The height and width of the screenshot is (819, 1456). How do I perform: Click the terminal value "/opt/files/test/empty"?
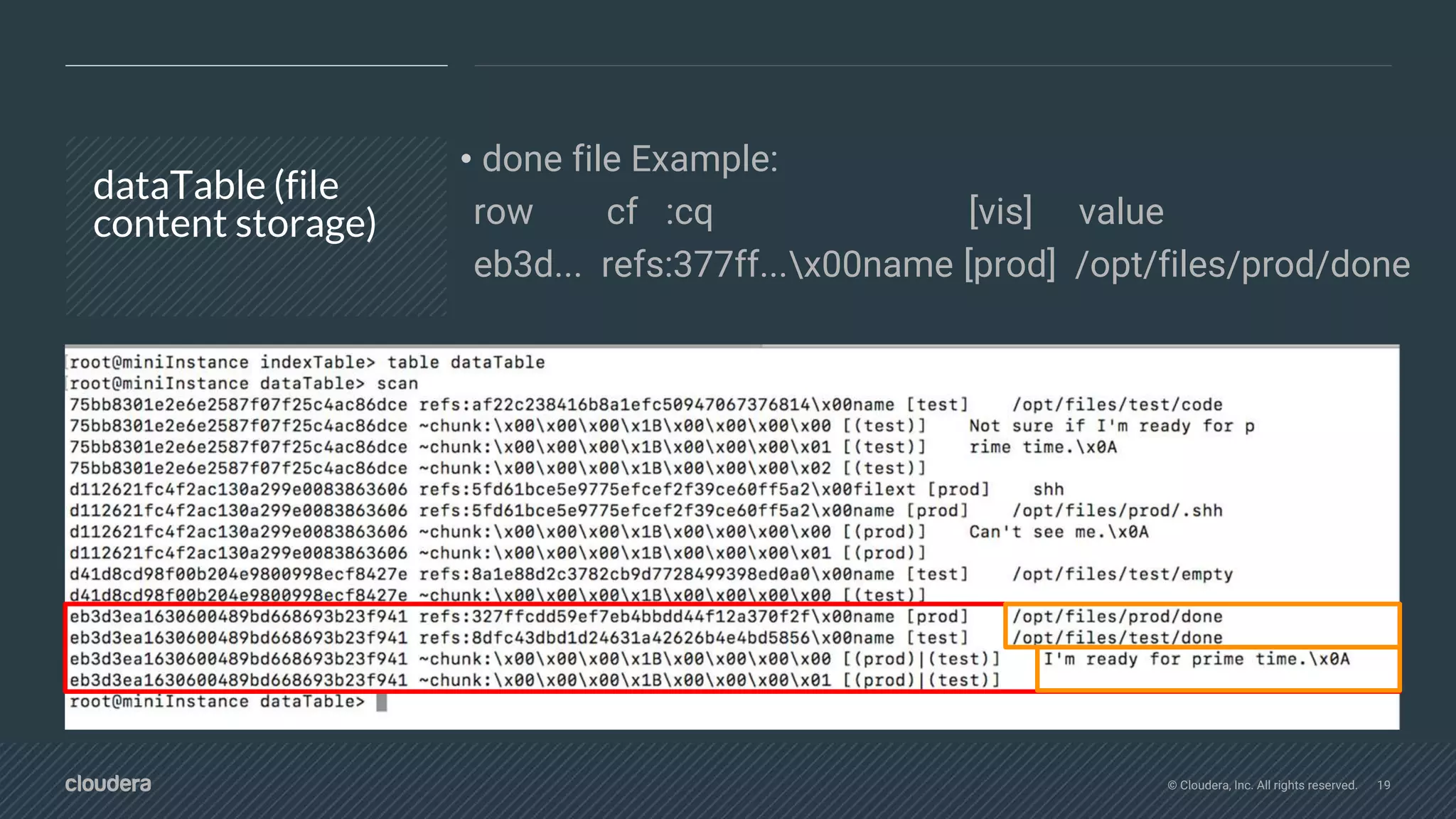tap(1123, 574)
